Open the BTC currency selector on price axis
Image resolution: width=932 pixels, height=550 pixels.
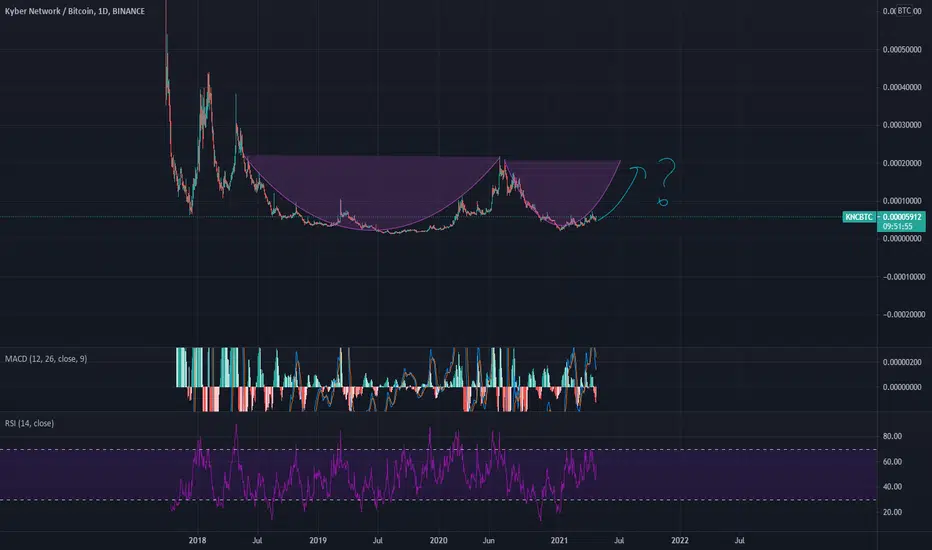pos(903,11)
